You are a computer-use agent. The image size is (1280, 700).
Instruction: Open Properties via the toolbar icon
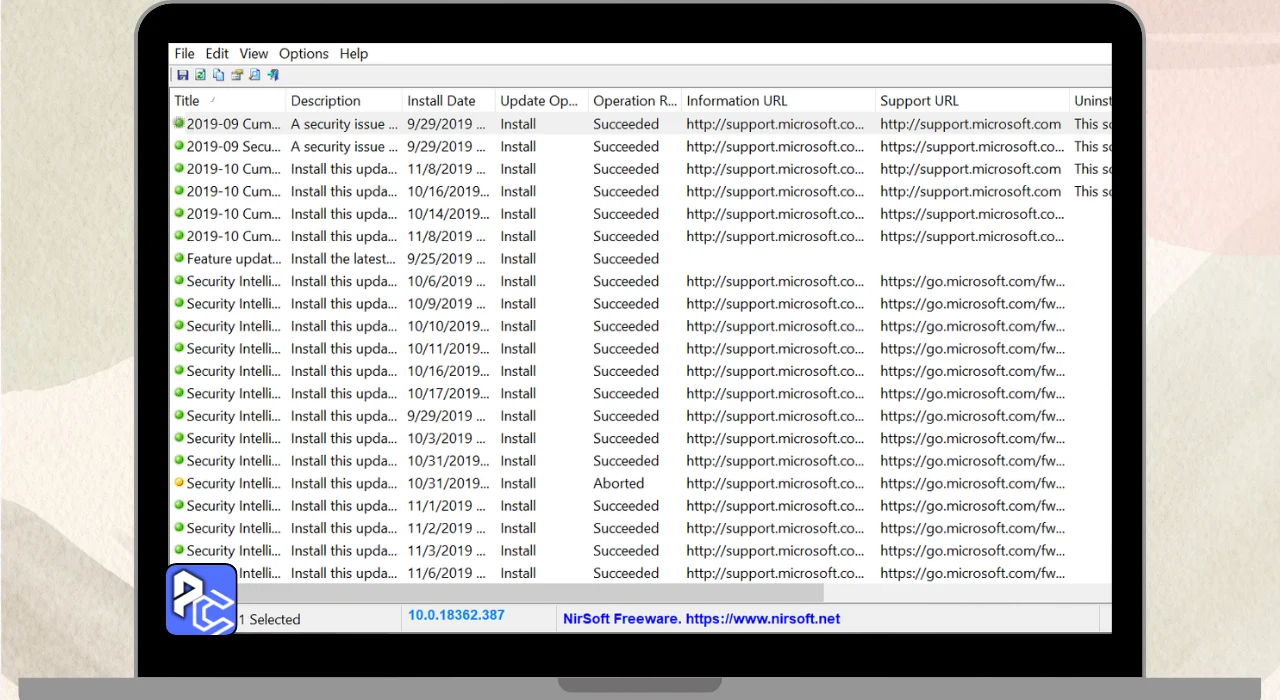tap(237, 75)
